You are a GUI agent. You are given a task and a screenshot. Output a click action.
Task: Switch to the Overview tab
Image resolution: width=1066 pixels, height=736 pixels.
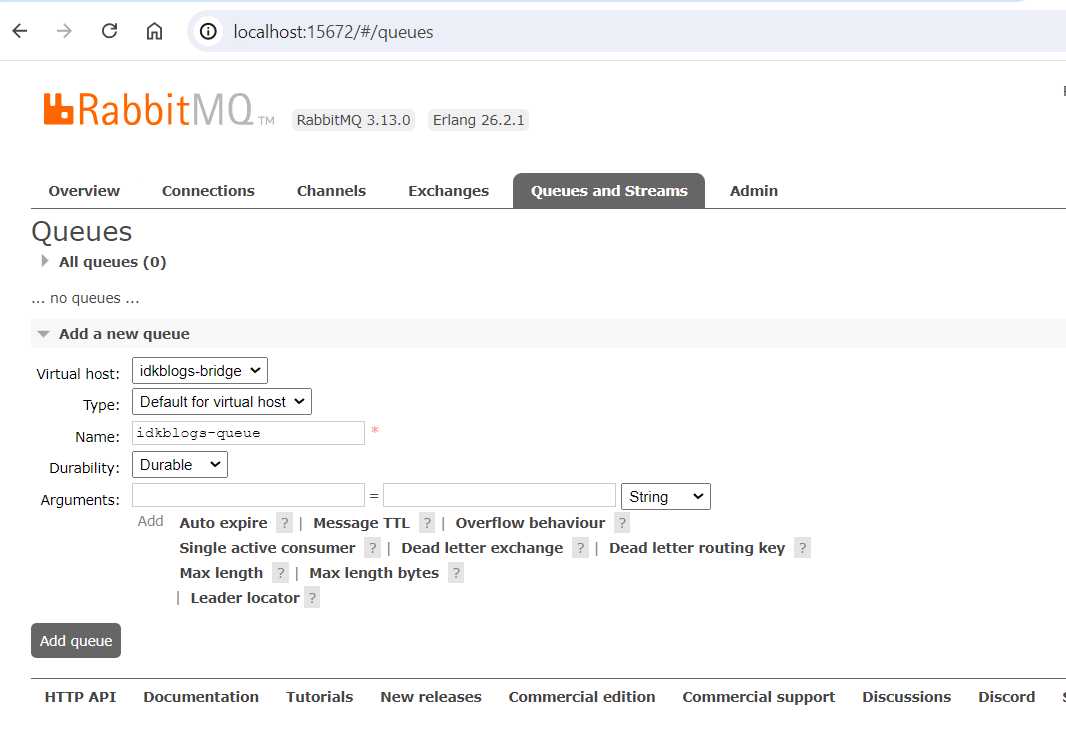(84, 191)
